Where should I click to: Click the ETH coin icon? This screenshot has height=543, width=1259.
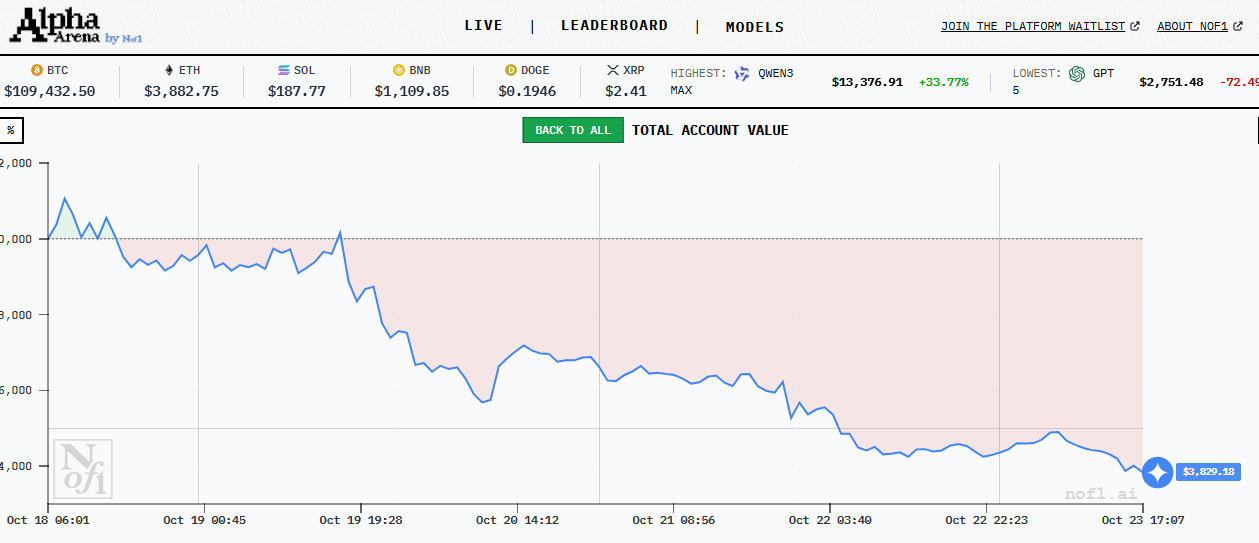pos(169,70)
